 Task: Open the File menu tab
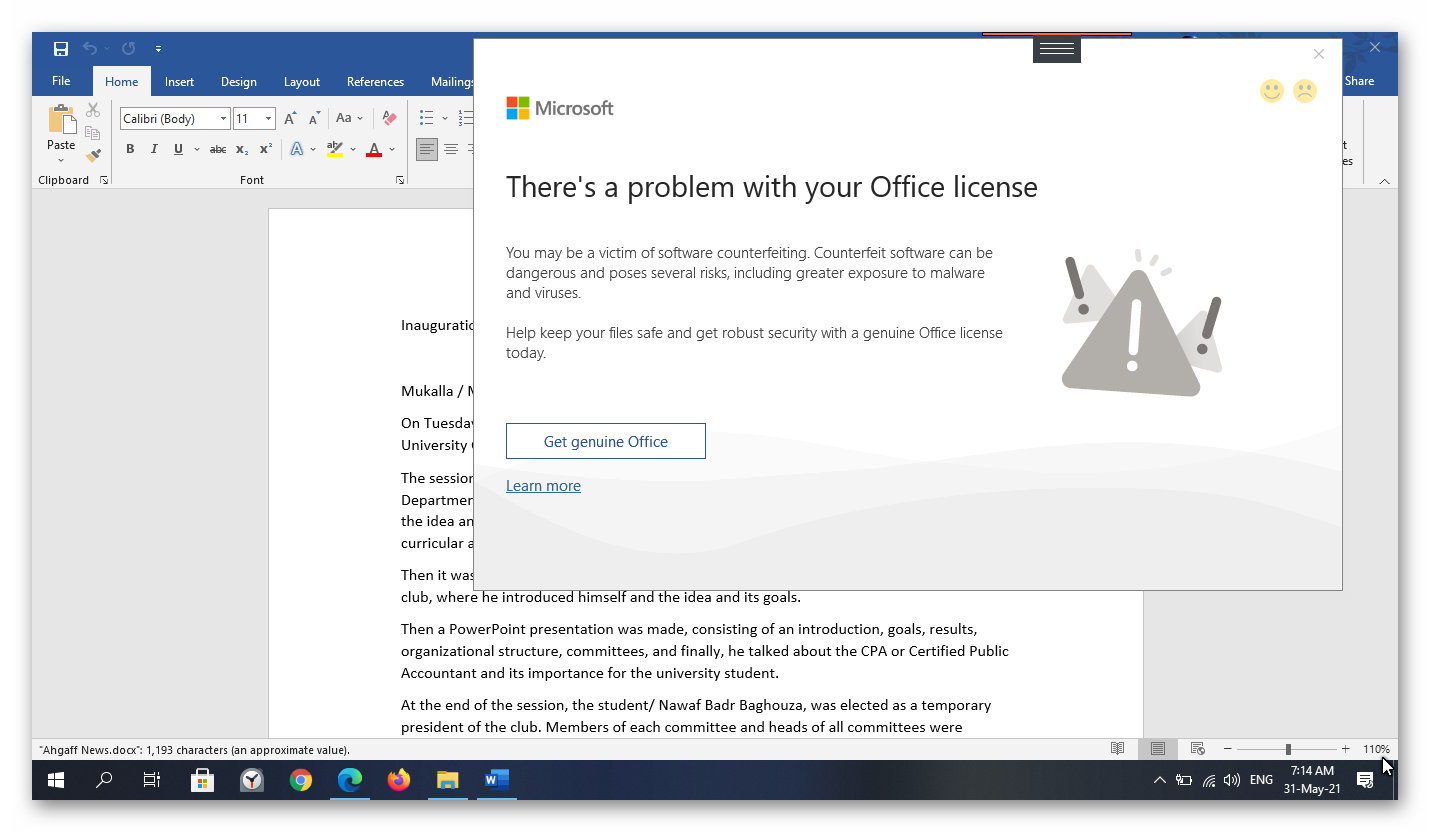pos(61,81)
